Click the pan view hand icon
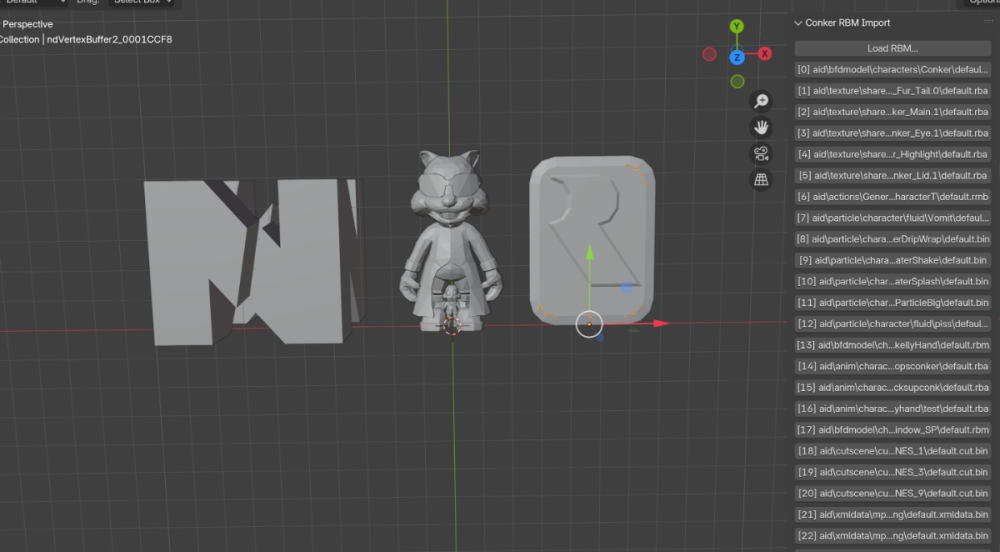Viewport: 1000px width, 552px height. [761, 127]
